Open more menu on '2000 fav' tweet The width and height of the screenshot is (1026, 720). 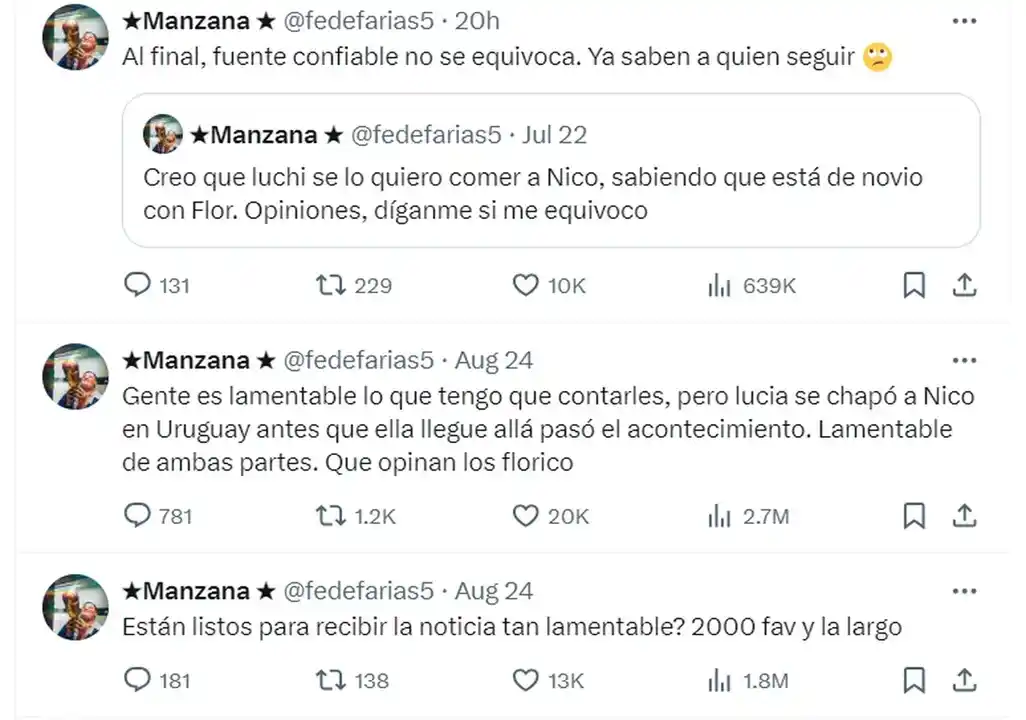[x=964, y=591]
